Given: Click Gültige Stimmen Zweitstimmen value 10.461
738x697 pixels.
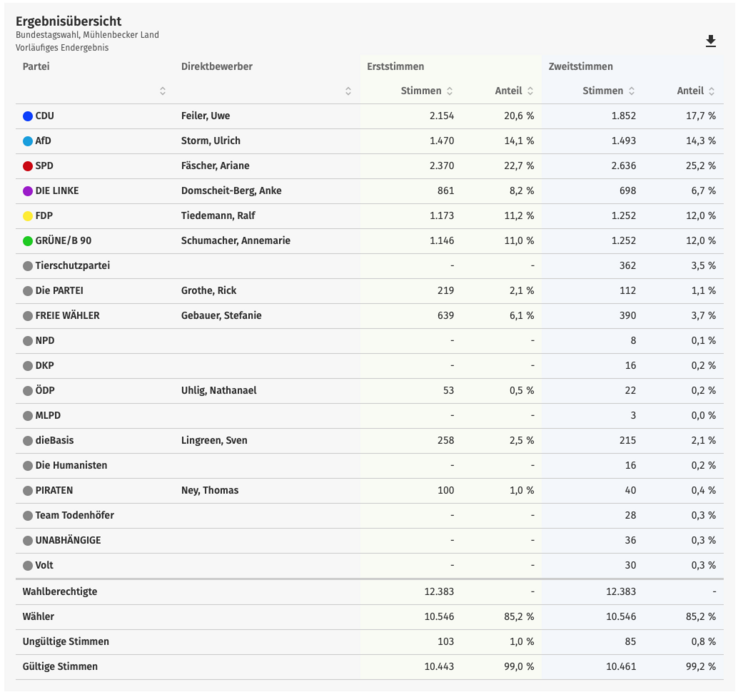Looking at the screenshot, I should pyautogui.click(x=621, y=666).
